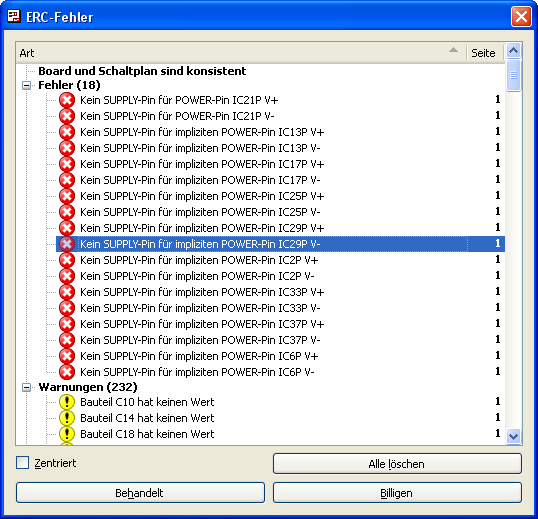This screenshot has width=538, height=519.
Task: Select 'Kein SUPPLY-Pin für POWER-Pin IC21P V-'
Action: pyautogui.click(x=177, y=116)
